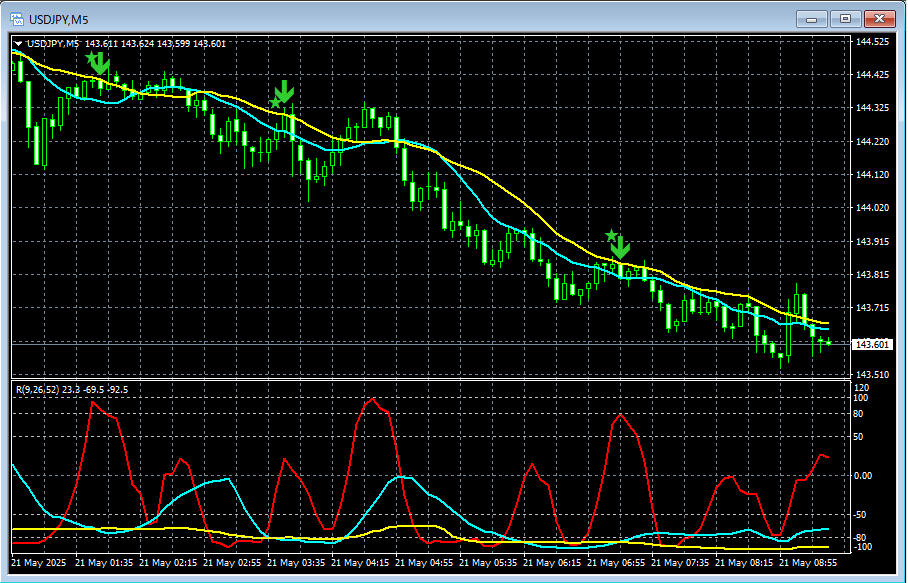Click the small green star at last candle
This screenshot has width=908, height=583.
pyautogui.click(x=829, y=343)
